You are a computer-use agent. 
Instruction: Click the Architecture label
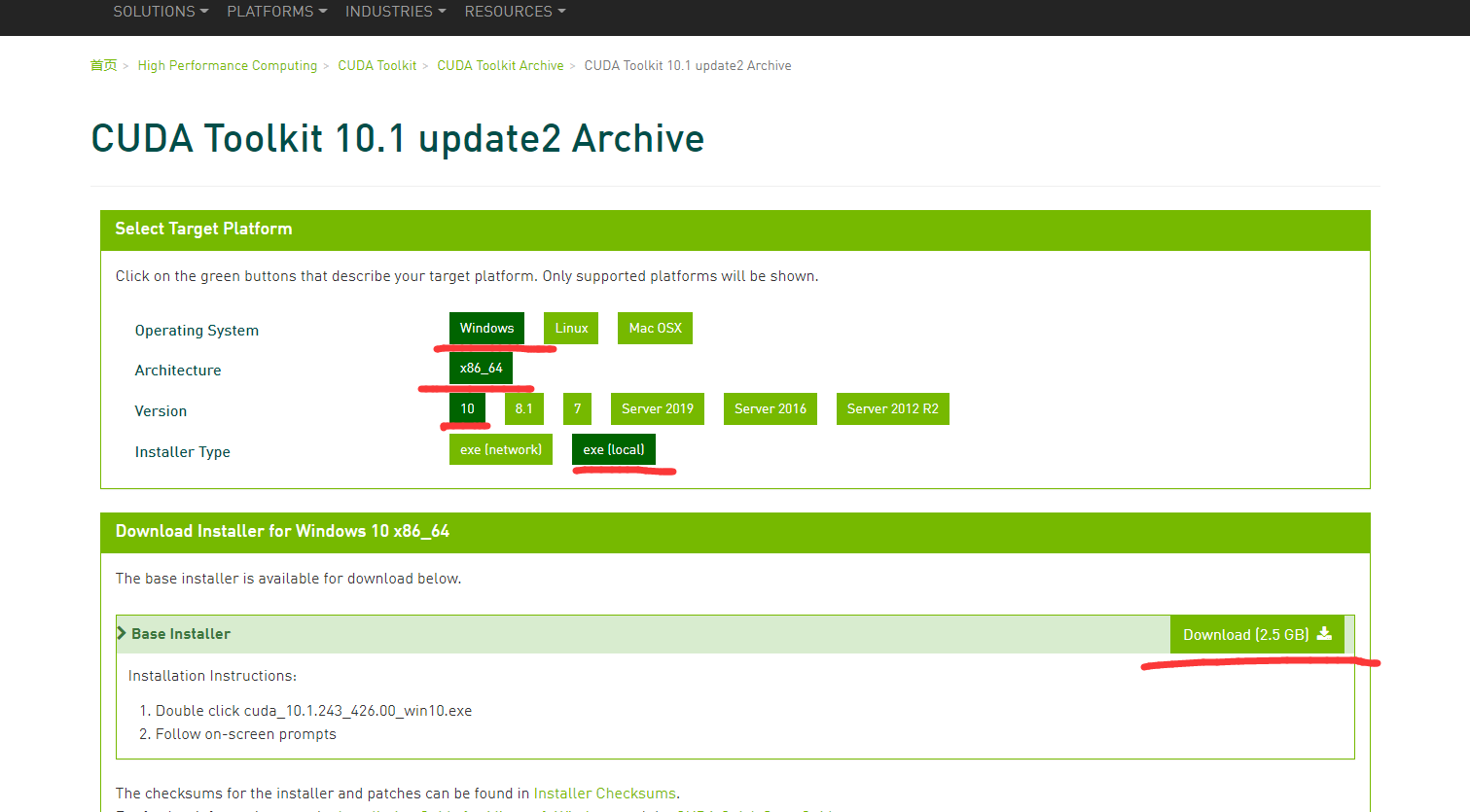coord(178,371)
